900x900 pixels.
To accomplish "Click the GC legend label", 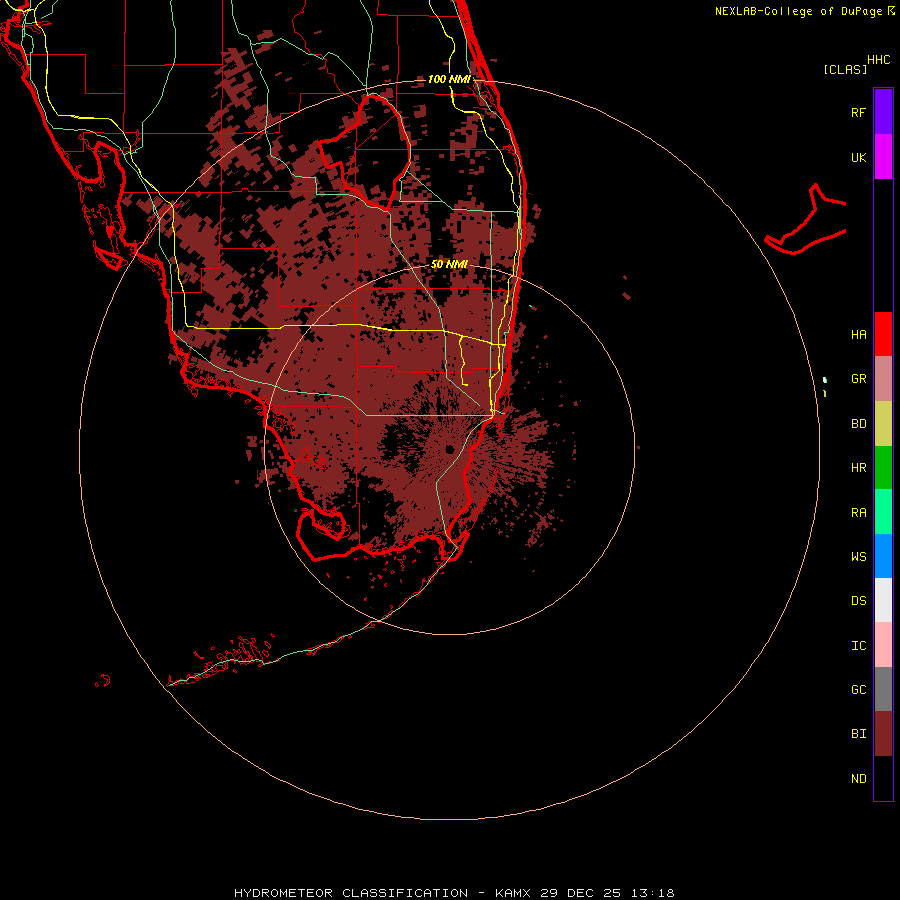I will pos(858,690).
